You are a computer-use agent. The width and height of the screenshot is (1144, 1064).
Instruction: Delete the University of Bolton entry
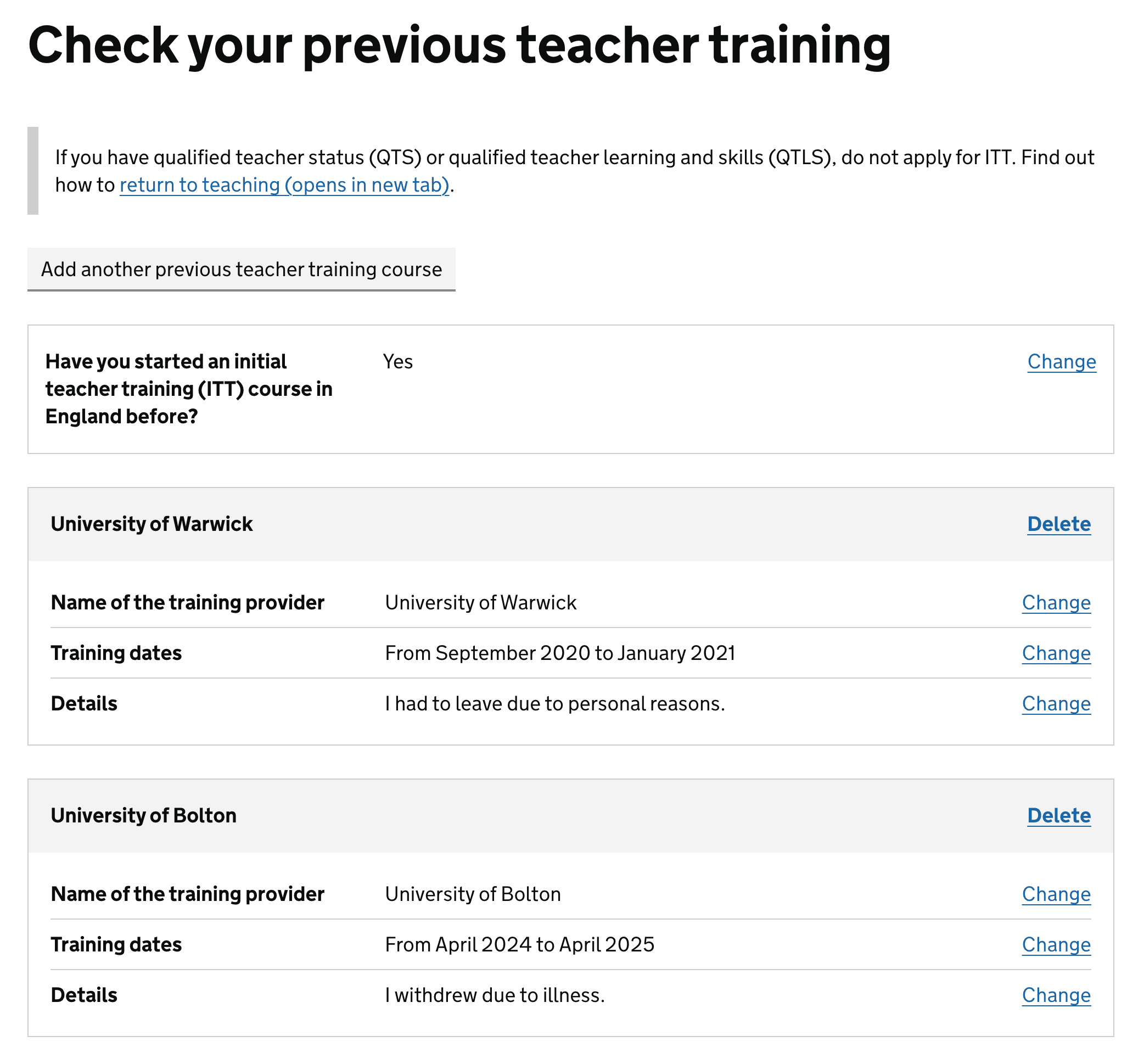[x=1058, y=816]
